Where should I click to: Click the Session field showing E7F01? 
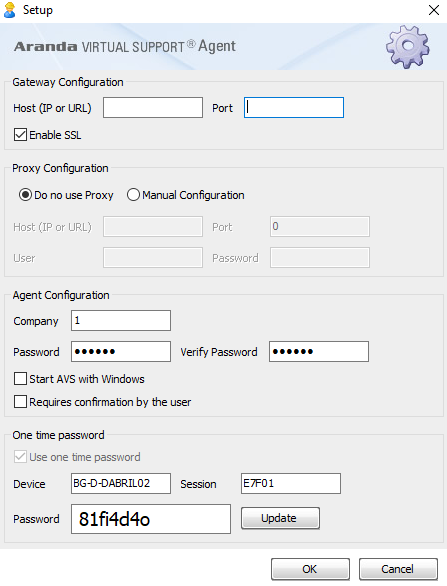point(291,484)
